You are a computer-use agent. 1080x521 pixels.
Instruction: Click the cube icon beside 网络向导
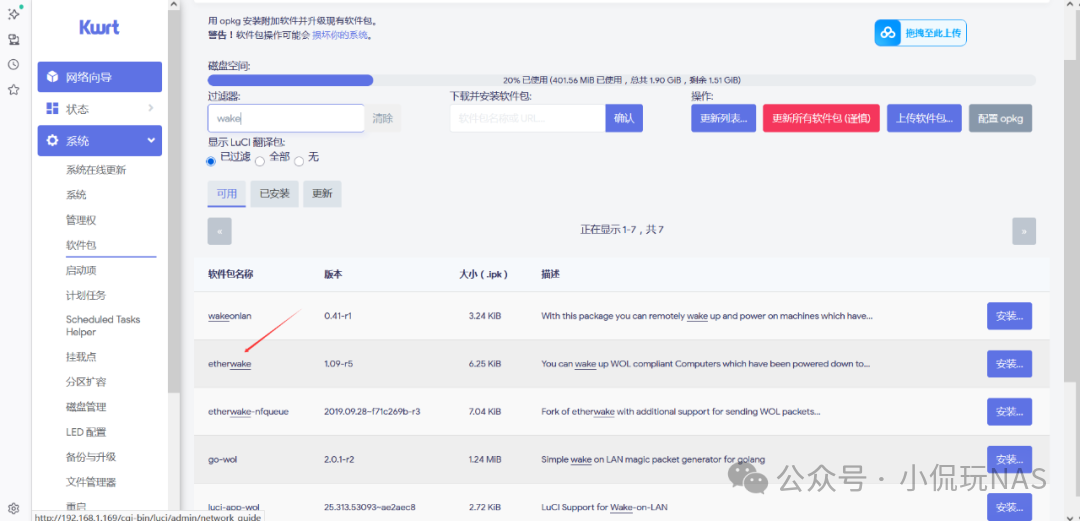[52, 76]
